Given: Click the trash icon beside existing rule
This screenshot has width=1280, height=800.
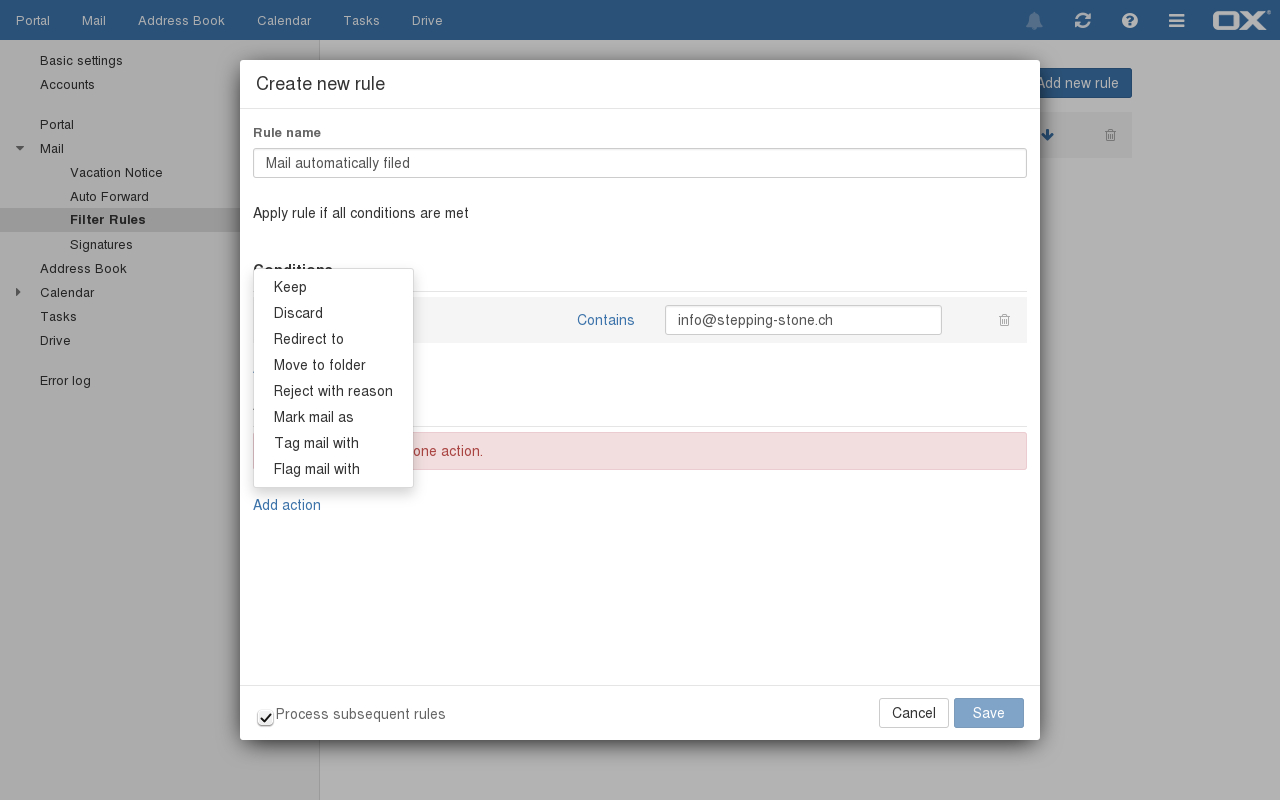Looking at the screenshot, I should pos(1110,135).
